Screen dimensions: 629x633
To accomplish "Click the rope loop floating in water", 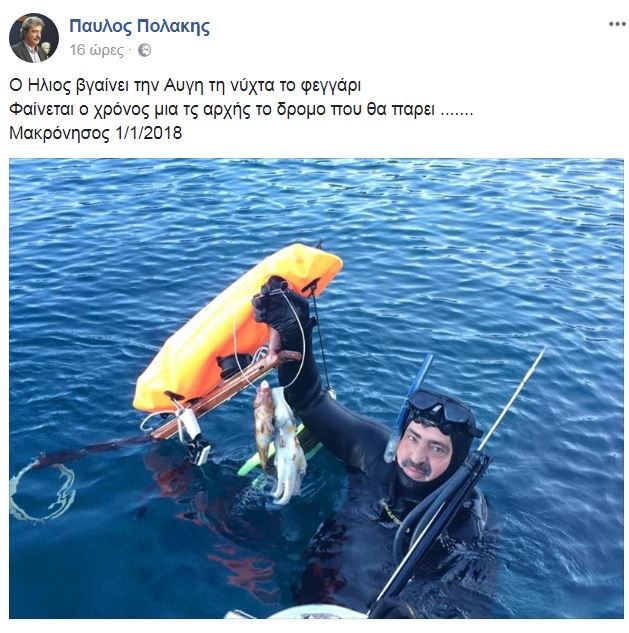I will click(42, 490).
